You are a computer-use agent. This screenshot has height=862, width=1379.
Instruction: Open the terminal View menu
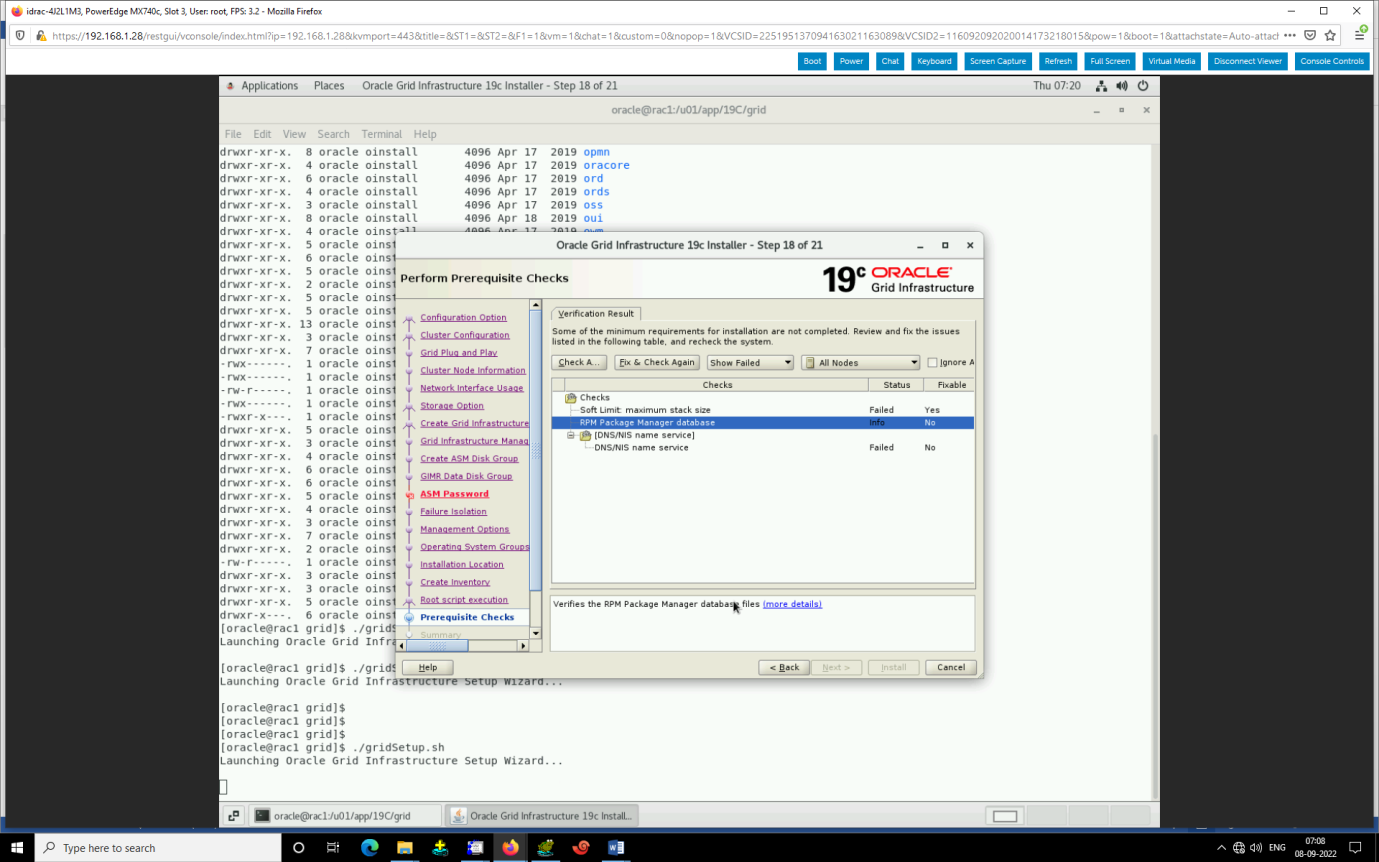(x=294, y=134)
